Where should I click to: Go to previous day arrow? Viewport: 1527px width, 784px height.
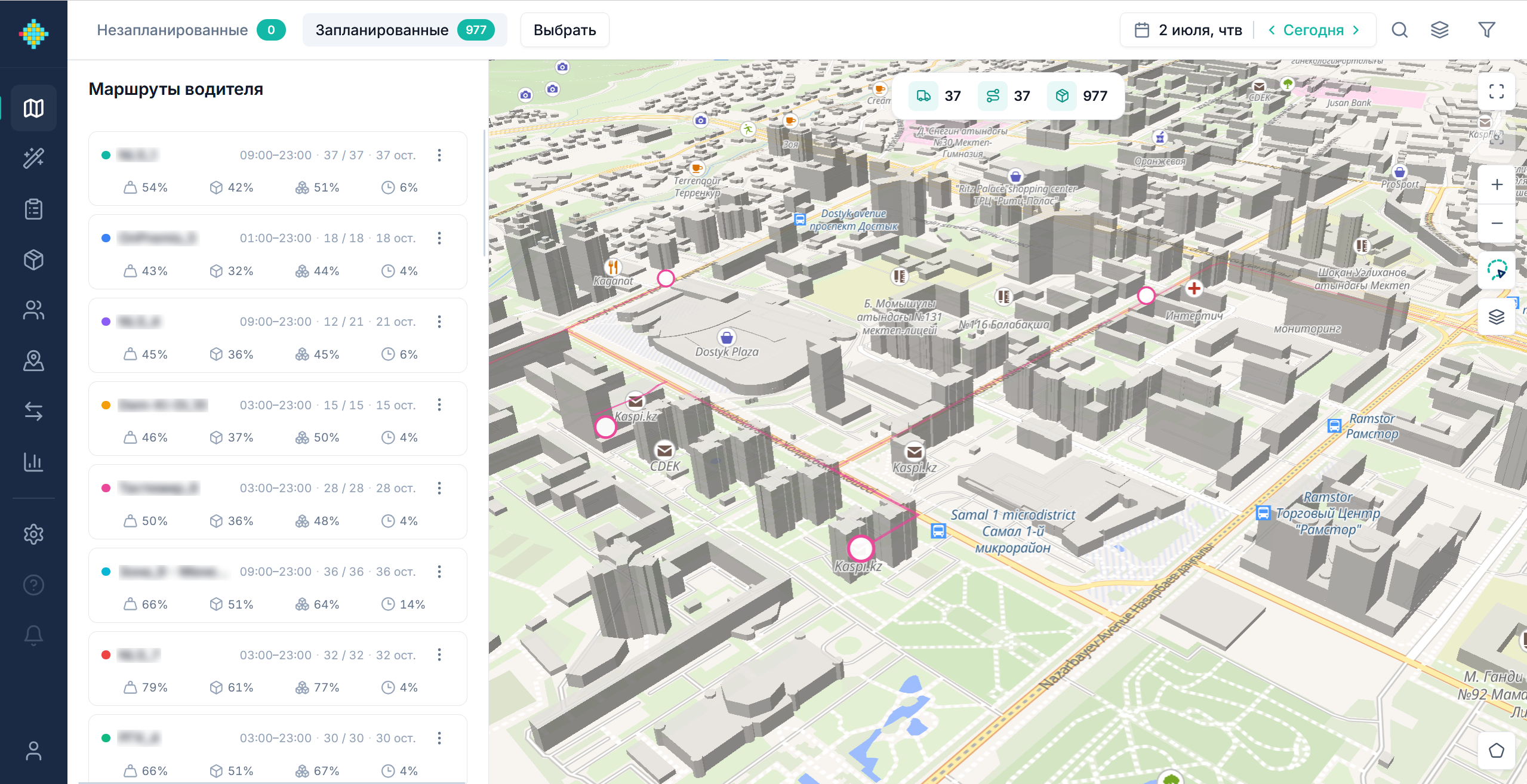pyautogui.click(x=1272, y=30)
